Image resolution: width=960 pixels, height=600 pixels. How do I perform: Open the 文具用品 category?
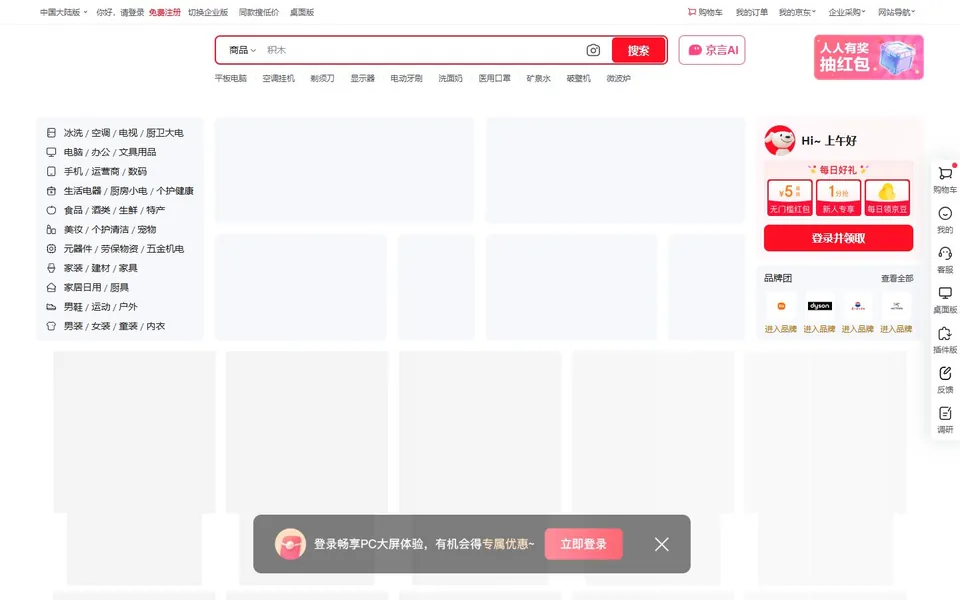(137, 152)
